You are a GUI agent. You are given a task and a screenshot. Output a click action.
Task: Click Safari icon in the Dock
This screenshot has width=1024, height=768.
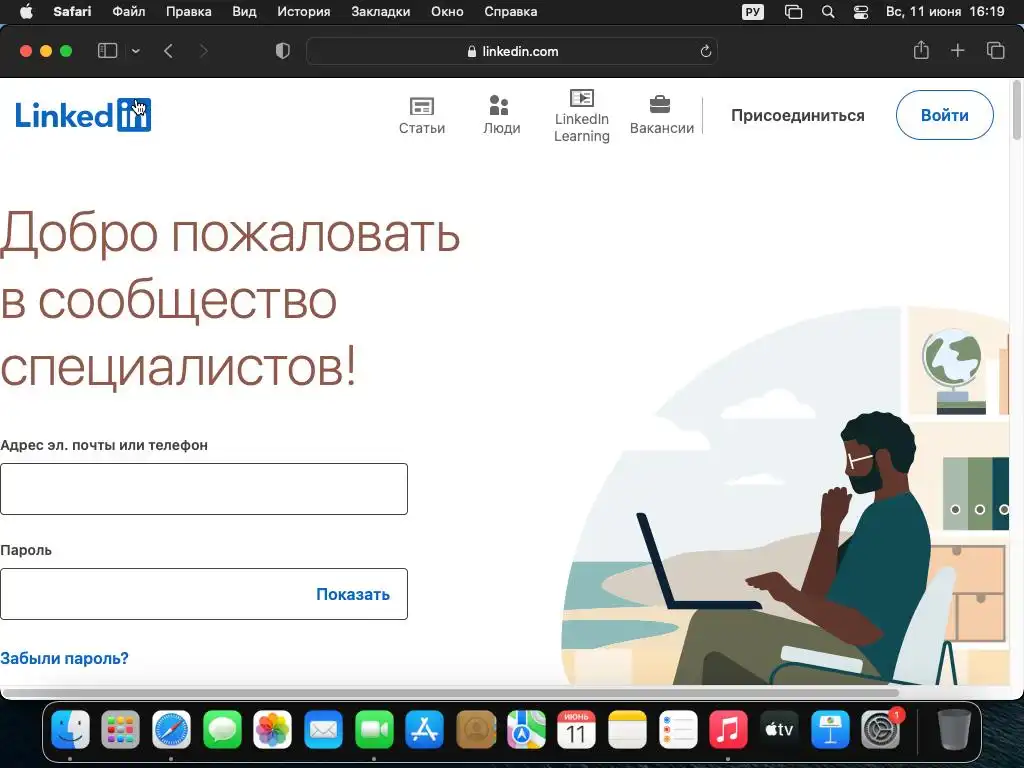coord(171,729)
